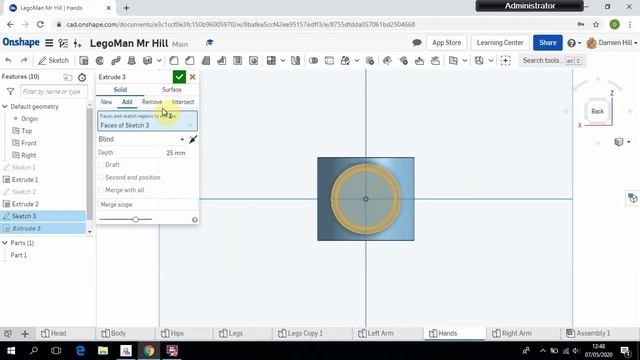Click the feature list filter icon
The height and width of the screenshot is (360, 640).
click(x=10, y=91)
